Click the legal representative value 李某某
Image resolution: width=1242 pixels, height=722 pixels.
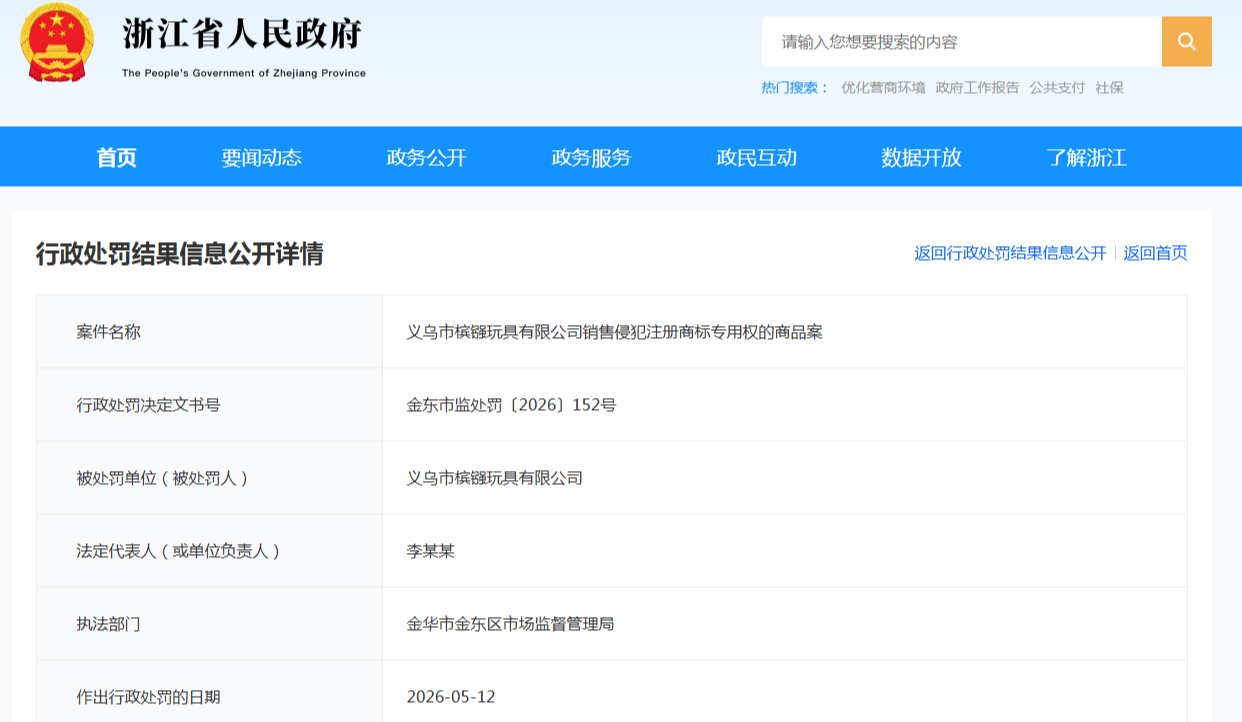[431, 551]
